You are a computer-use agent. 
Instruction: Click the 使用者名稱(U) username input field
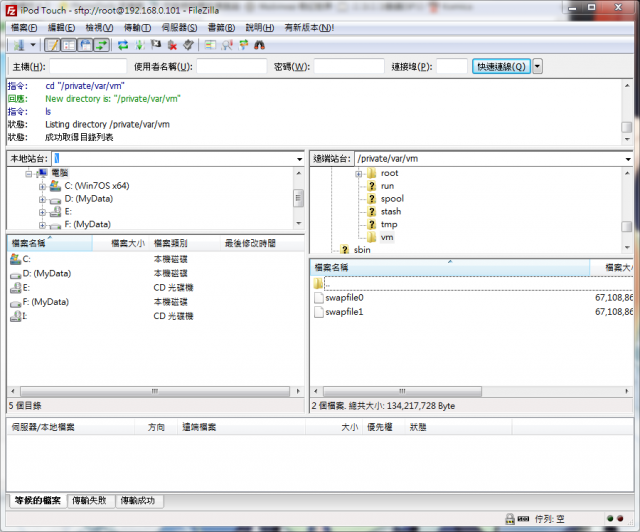click(231, 66)
